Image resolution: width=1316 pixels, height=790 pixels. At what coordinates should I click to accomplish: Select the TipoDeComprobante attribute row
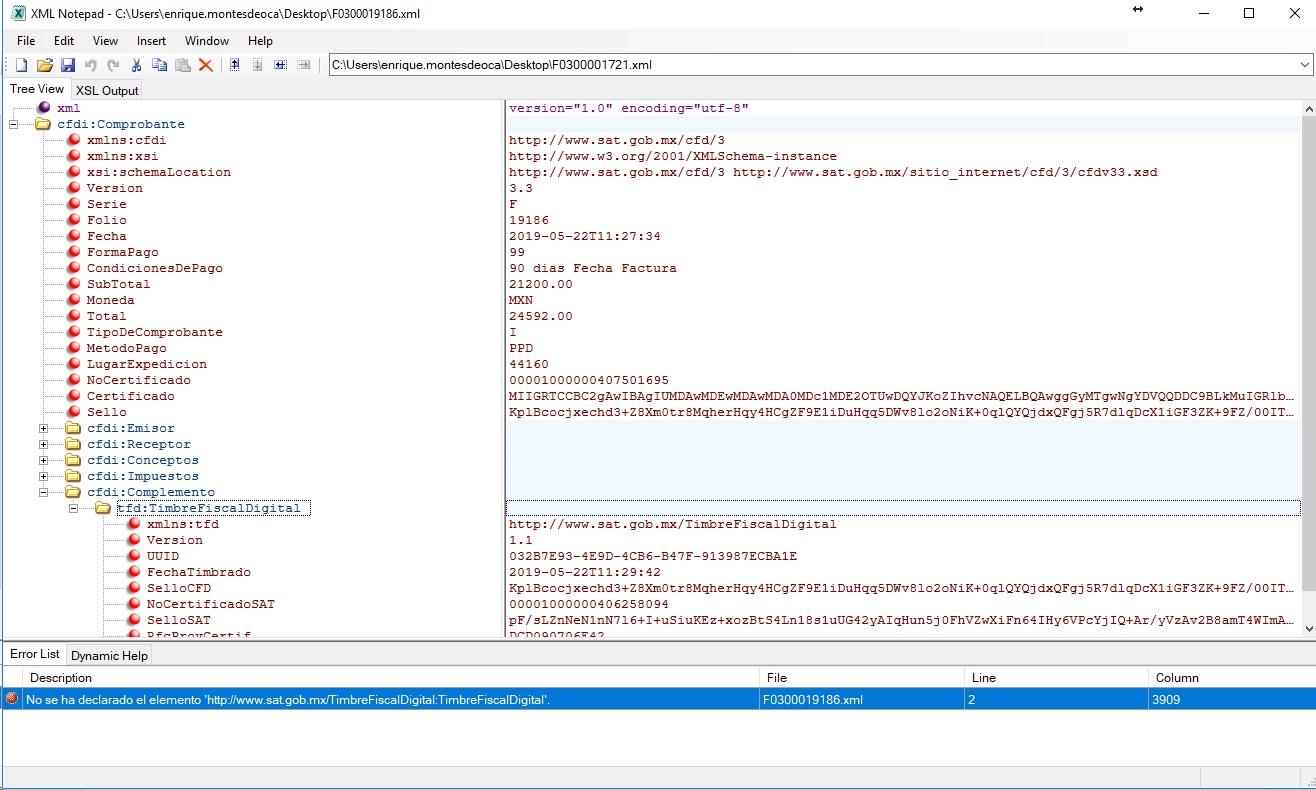coord(155,332)
